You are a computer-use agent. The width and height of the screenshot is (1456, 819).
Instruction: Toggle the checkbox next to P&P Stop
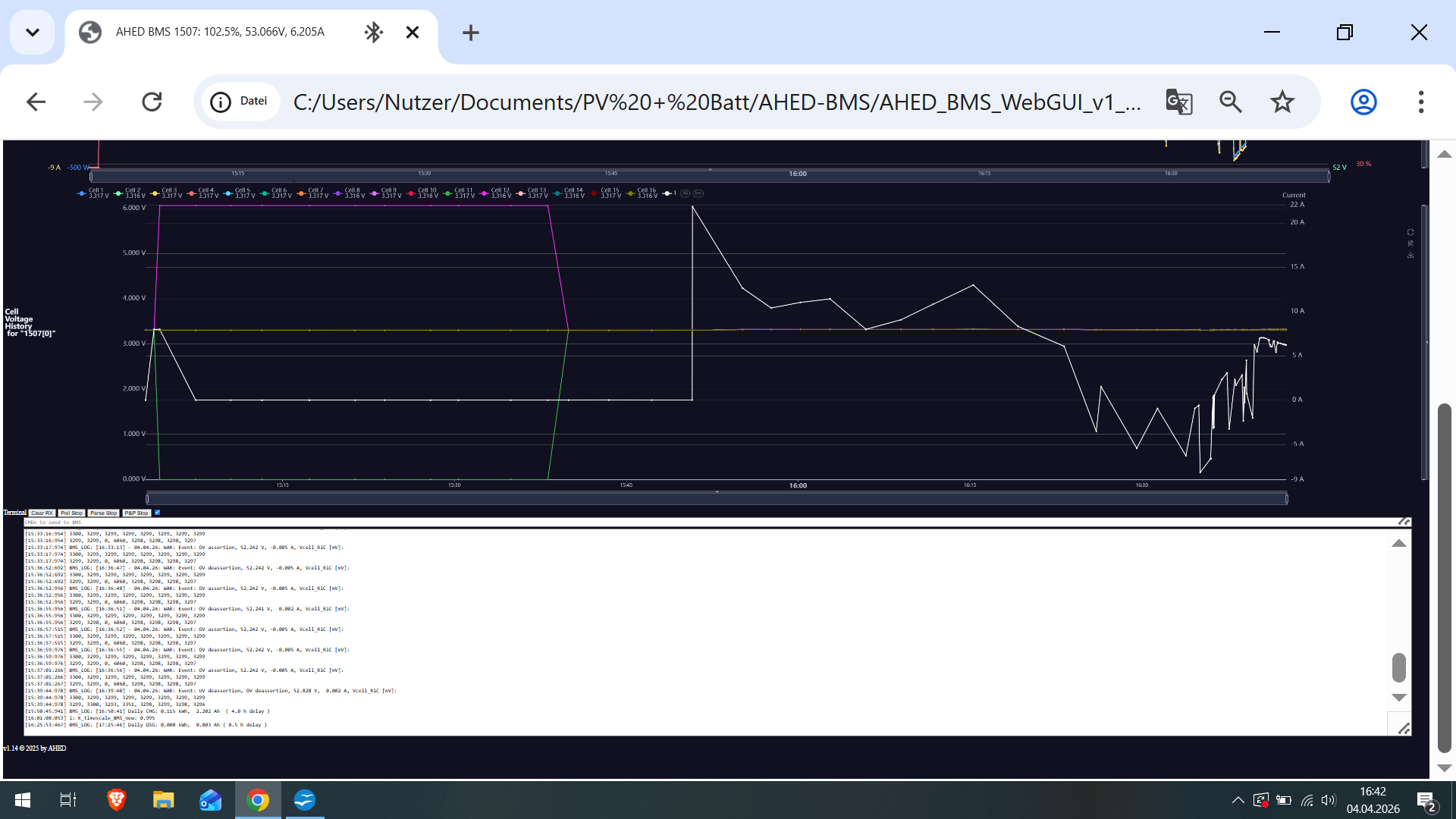click(x=158, y=513)
